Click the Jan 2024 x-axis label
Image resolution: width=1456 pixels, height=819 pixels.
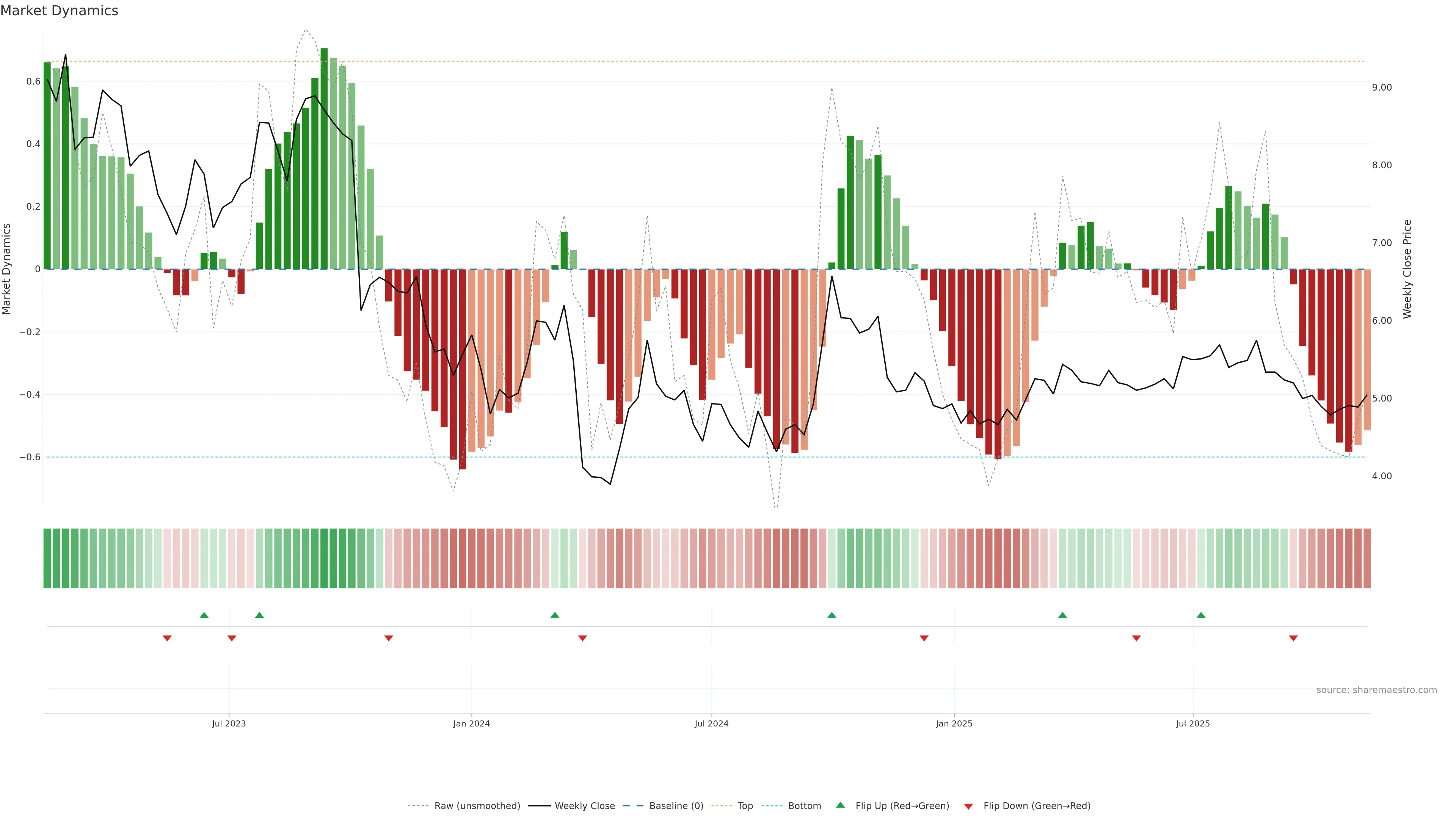(x=471, y=723)
